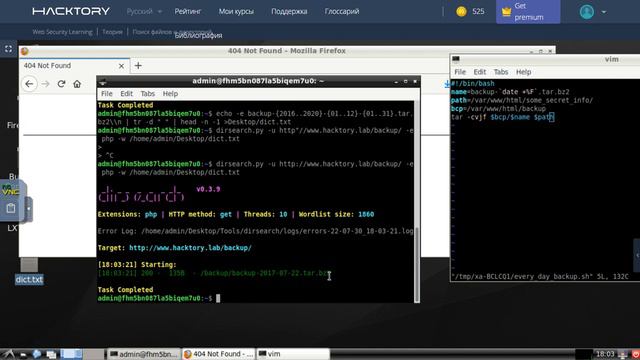Click the Target URL in terminal
The width and height of the screenshot is (640, 360).
tap(190, 248)
